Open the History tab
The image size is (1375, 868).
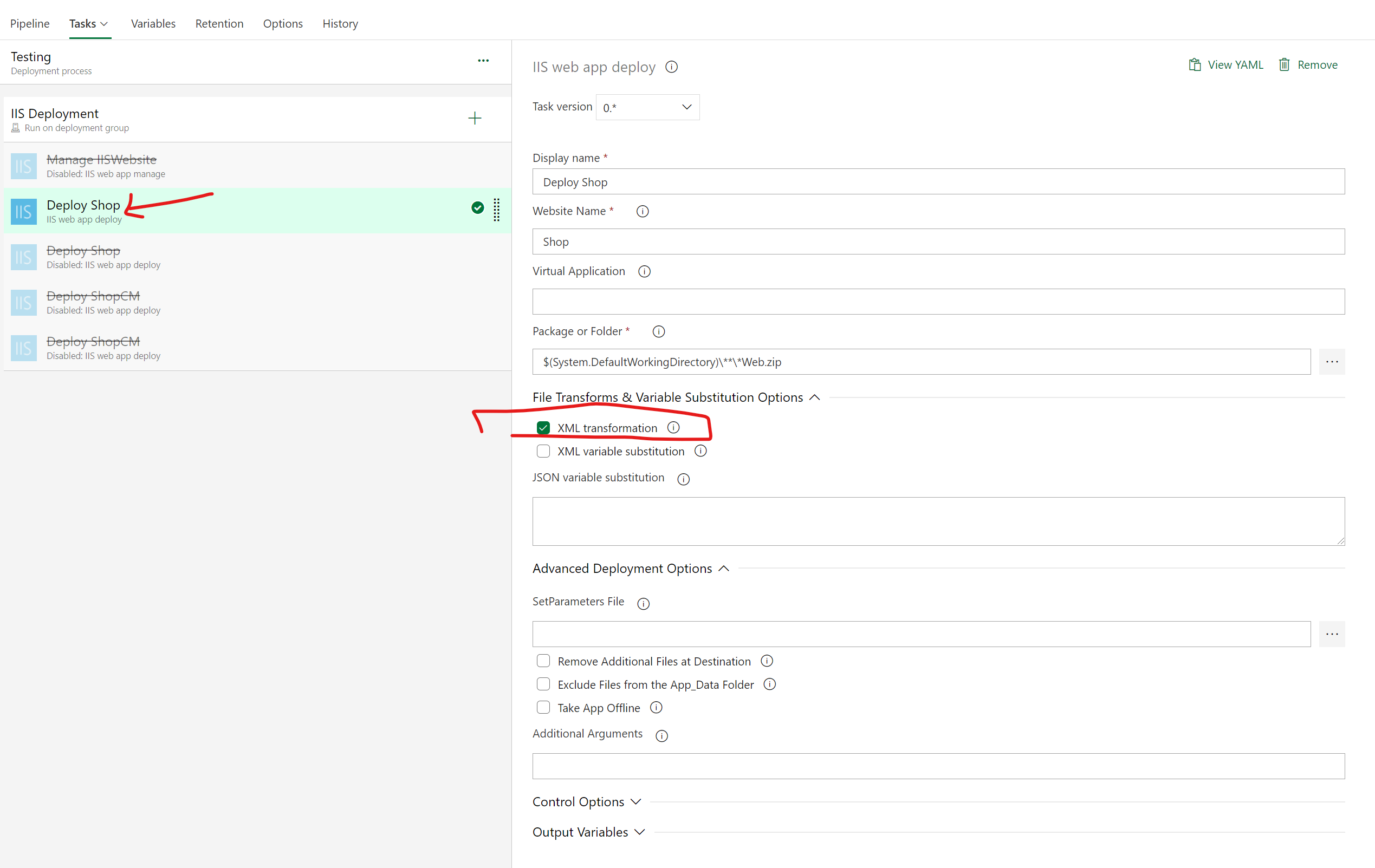pyautogui.click(x=340, y=23)
